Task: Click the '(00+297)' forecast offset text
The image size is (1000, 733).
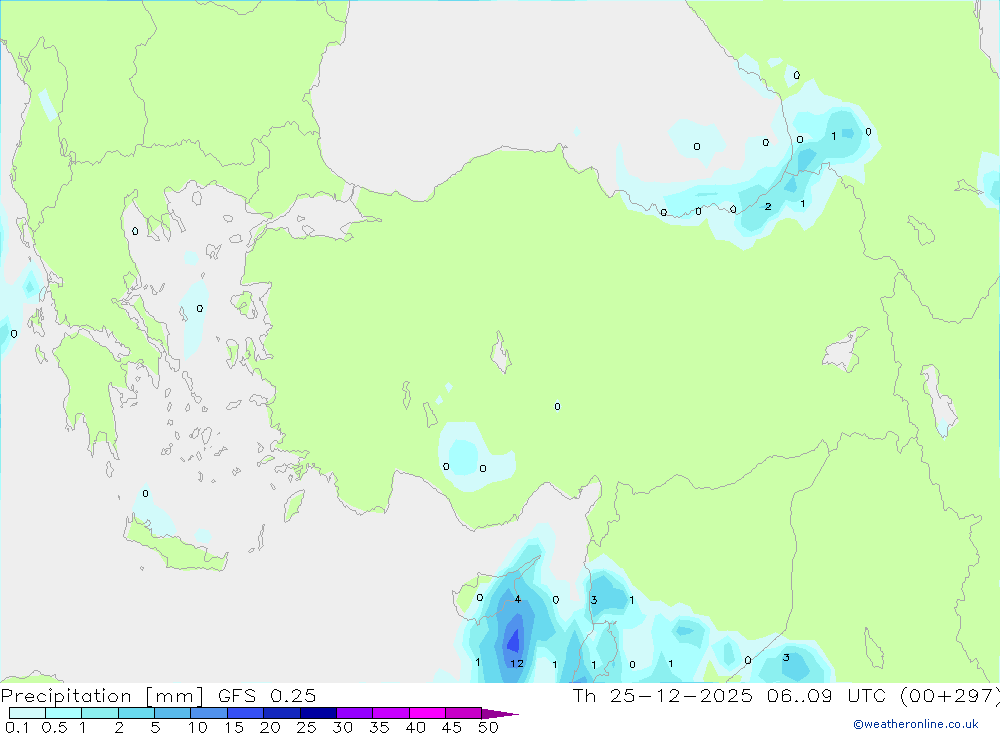Action: [x=950, y=695]
